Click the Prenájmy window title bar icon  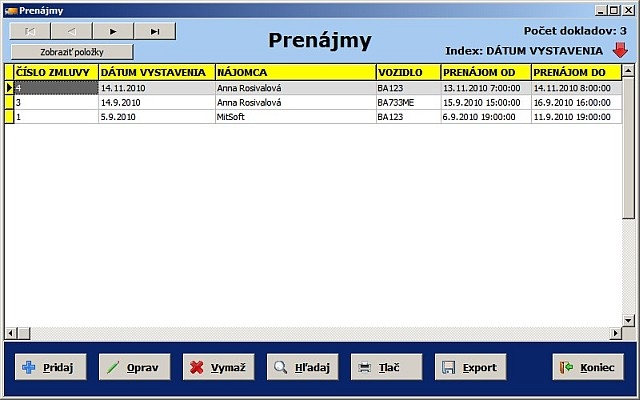point(11,11)
